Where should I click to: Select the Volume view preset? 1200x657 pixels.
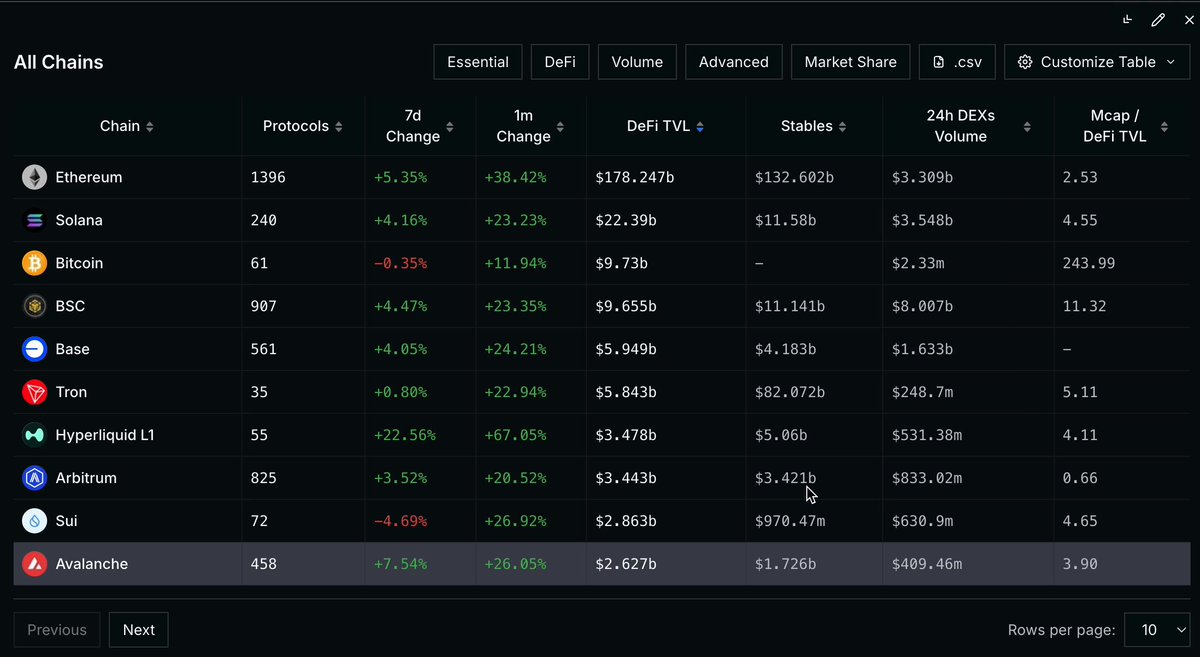[x=637, y=62]
